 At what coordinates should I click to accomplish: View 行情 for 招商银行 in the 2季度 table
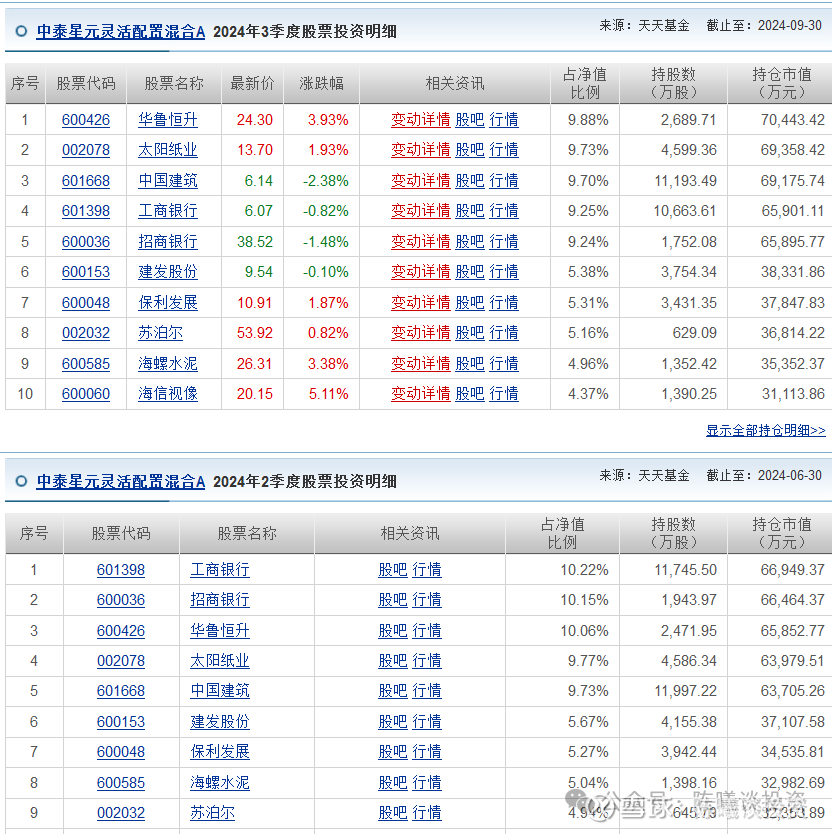click(427, 601)
